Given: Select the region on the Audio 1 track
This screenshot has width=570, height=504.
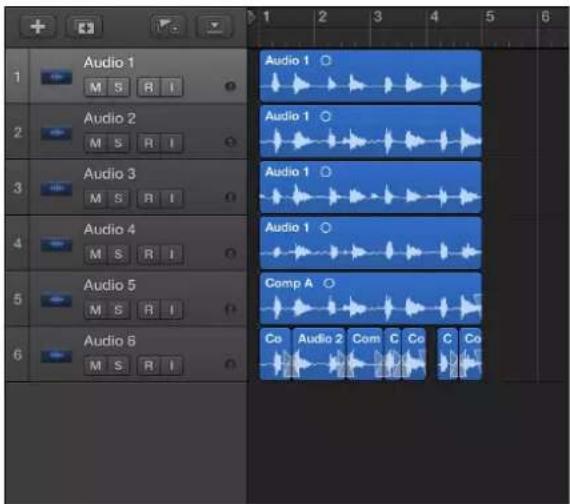Looking at the screenshot, I should click(x=371, y=76).
